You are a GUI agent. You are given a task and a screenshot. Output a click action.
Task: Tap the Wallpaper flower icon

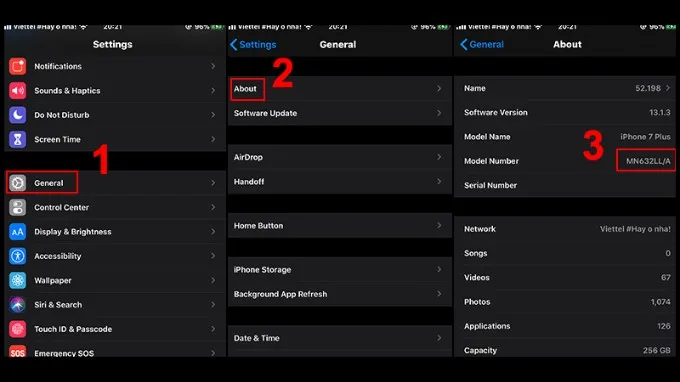17,280
